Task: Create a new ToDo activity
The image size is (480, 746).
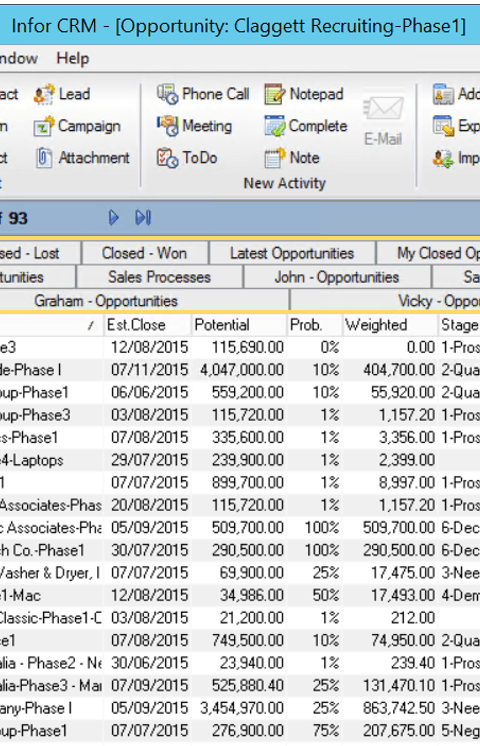Action: tap(187, 158)
